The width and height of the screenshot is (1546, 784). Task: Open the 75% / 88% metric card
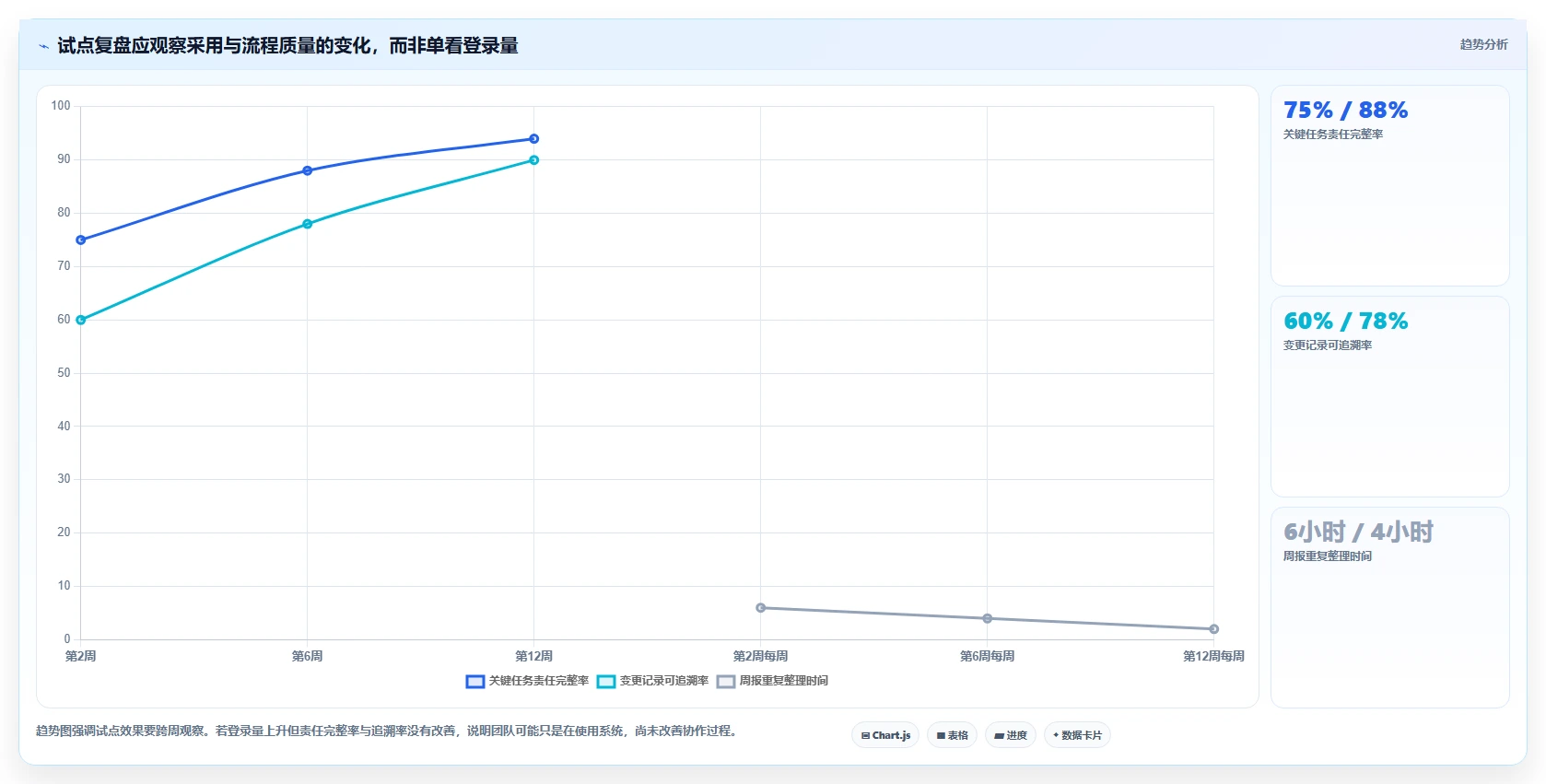(1390, 186)
